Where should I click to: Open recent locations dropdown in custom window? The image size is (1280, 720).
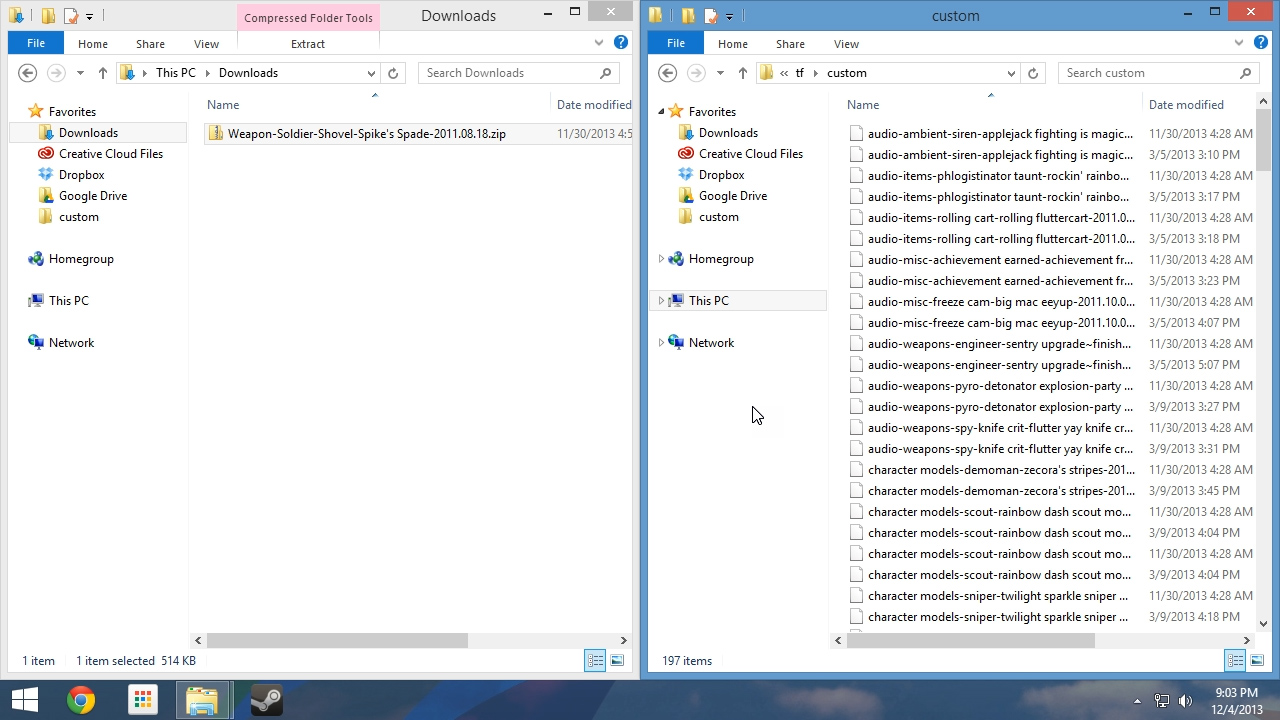coord(719,73)
